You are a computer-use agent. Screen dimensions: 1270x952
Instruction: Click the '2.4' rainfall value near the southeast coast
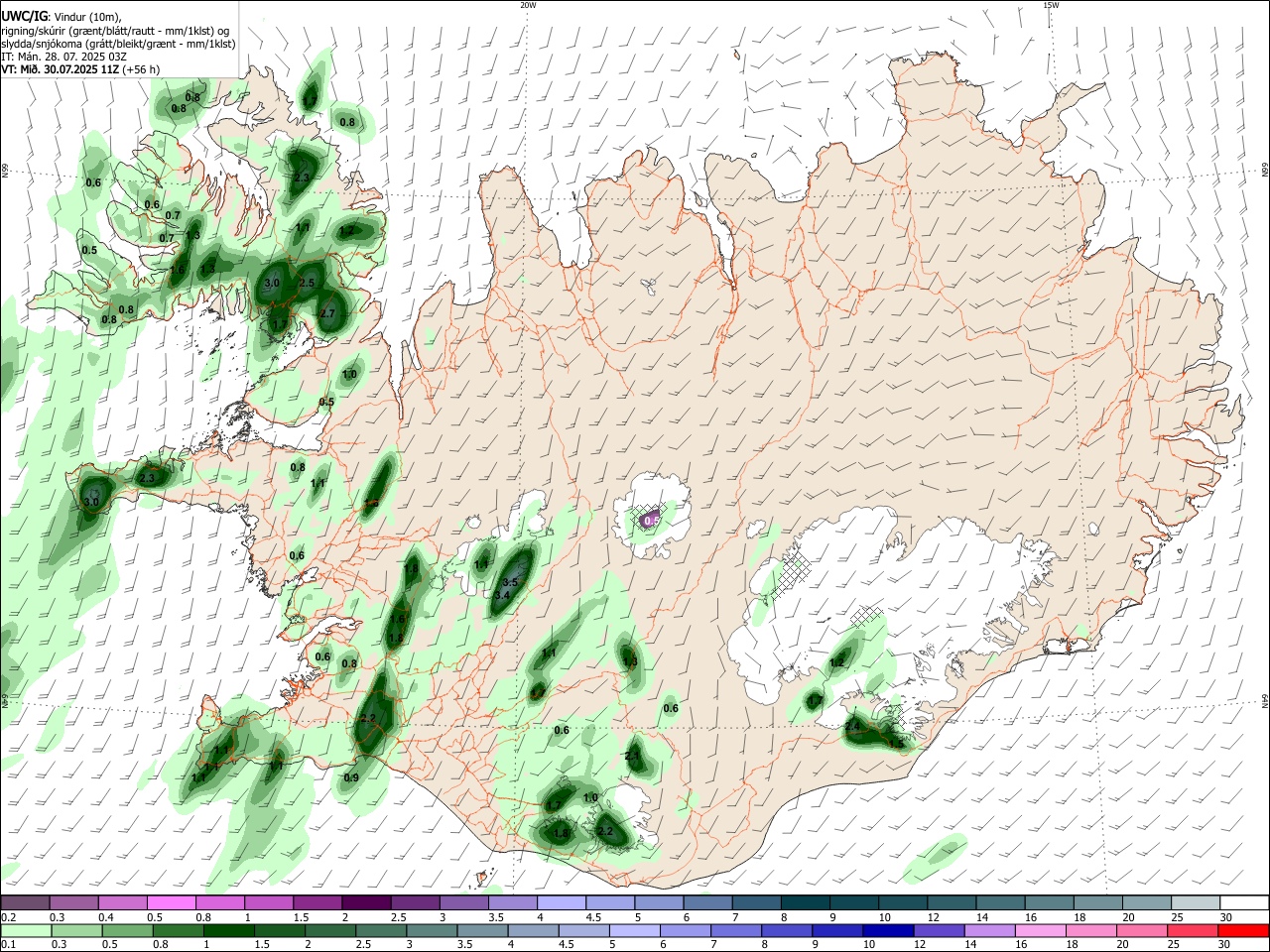pyautogui.click(x=853, y=726)
